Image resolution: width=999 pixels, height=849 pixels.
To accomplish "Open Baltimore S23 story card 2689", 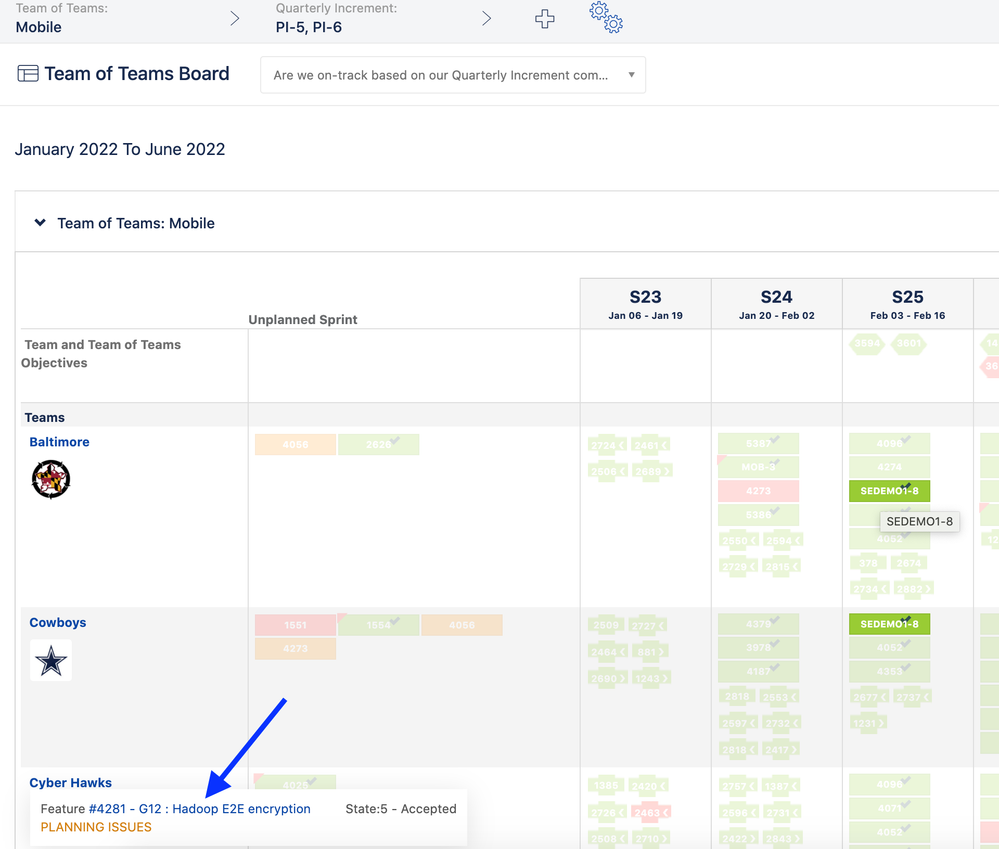I will coord(650,471).
